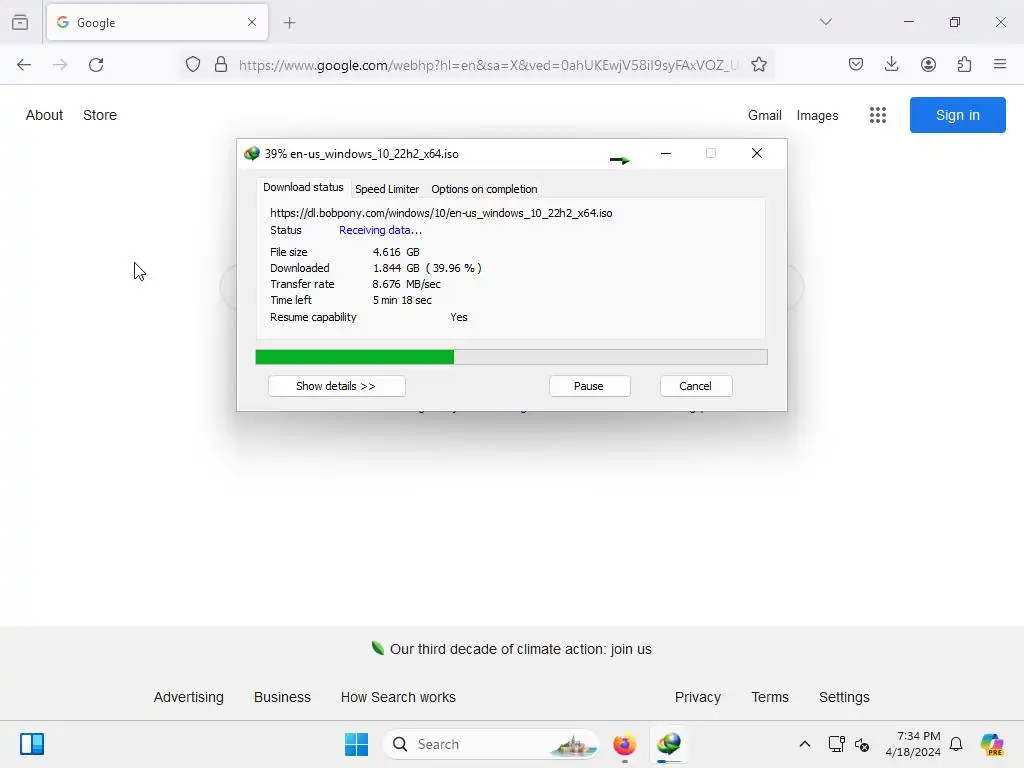Open the notification bell in the taskbar
Image resolution: width=1024 pixels, height=768 pixels.
click(956, 744)
